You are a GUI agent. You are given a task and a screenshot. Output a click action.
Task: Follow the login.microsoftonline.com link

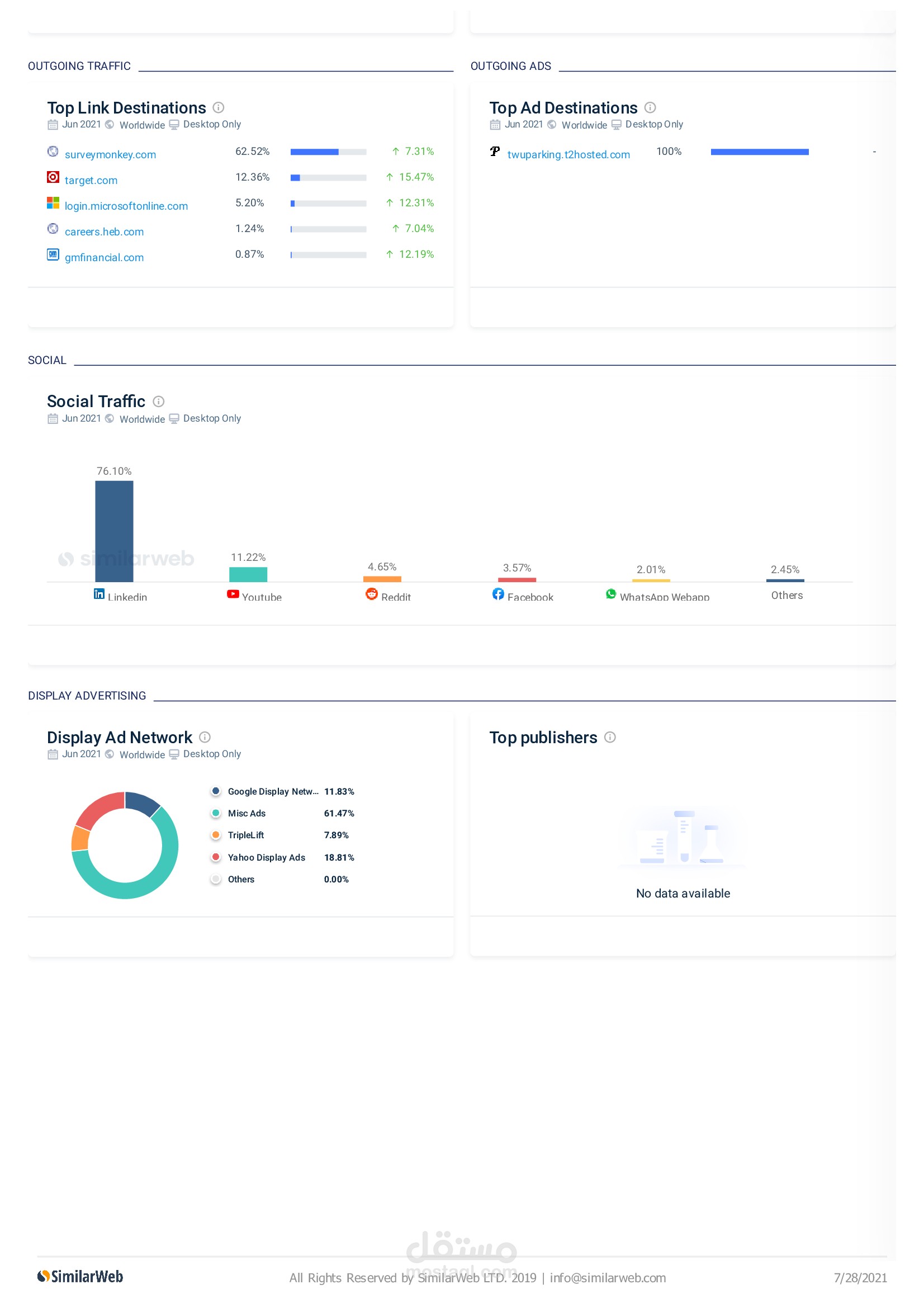pos(126,206)
